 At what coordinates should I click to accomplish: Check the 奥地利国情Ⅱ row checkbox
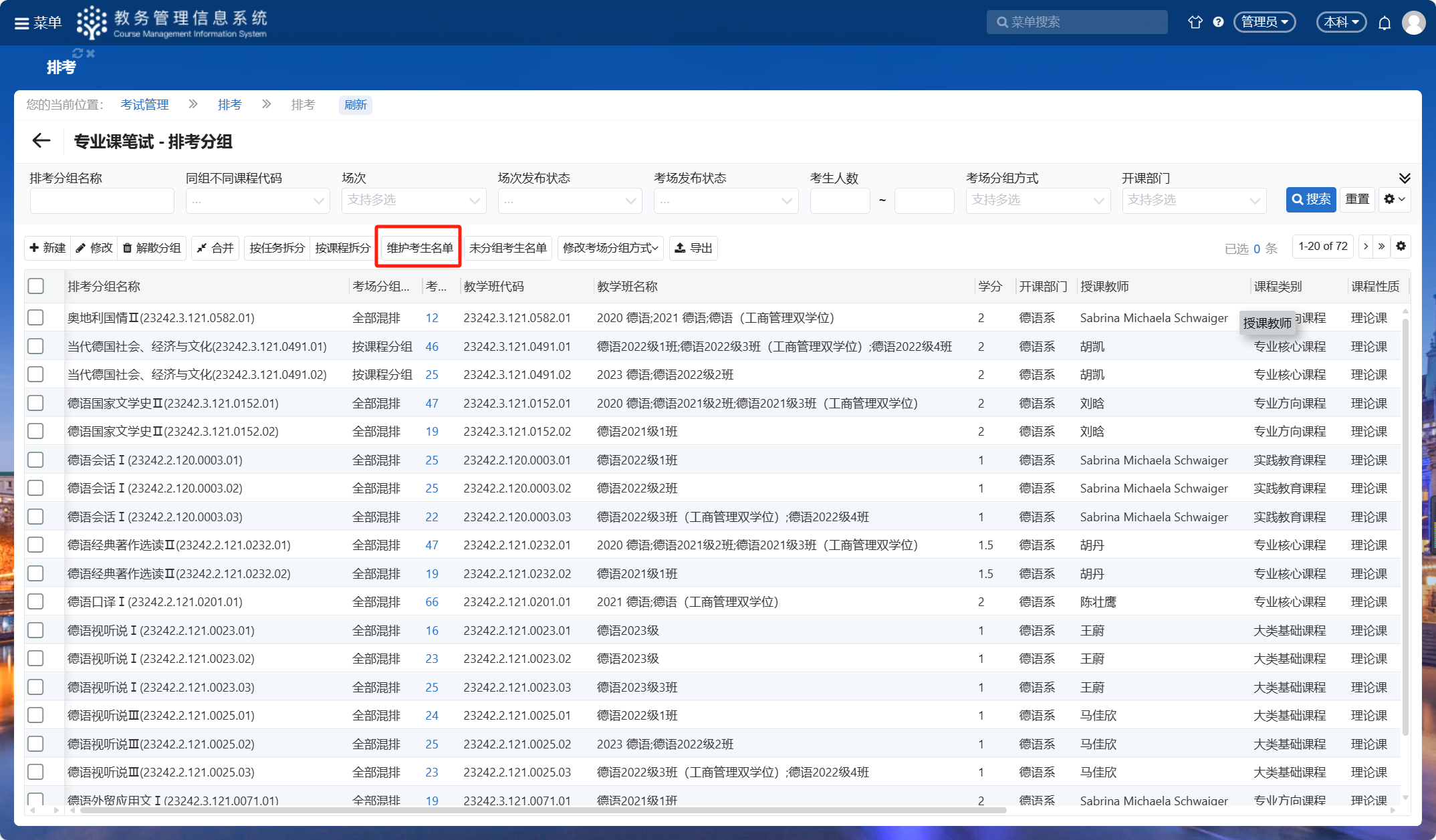pyautogui.click(x=36, y=317)
